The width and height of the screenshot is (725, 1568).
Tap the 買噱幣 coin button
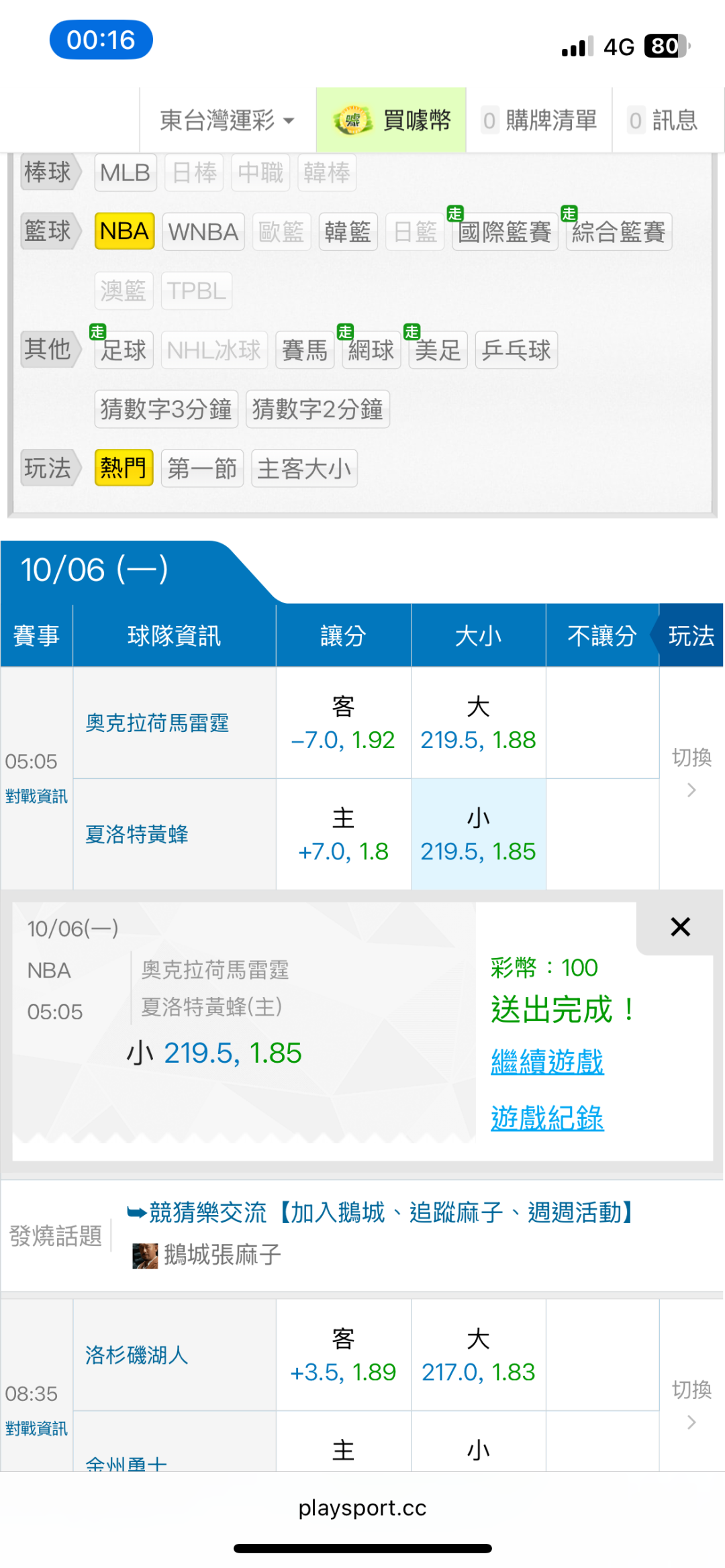pos(391,120)
